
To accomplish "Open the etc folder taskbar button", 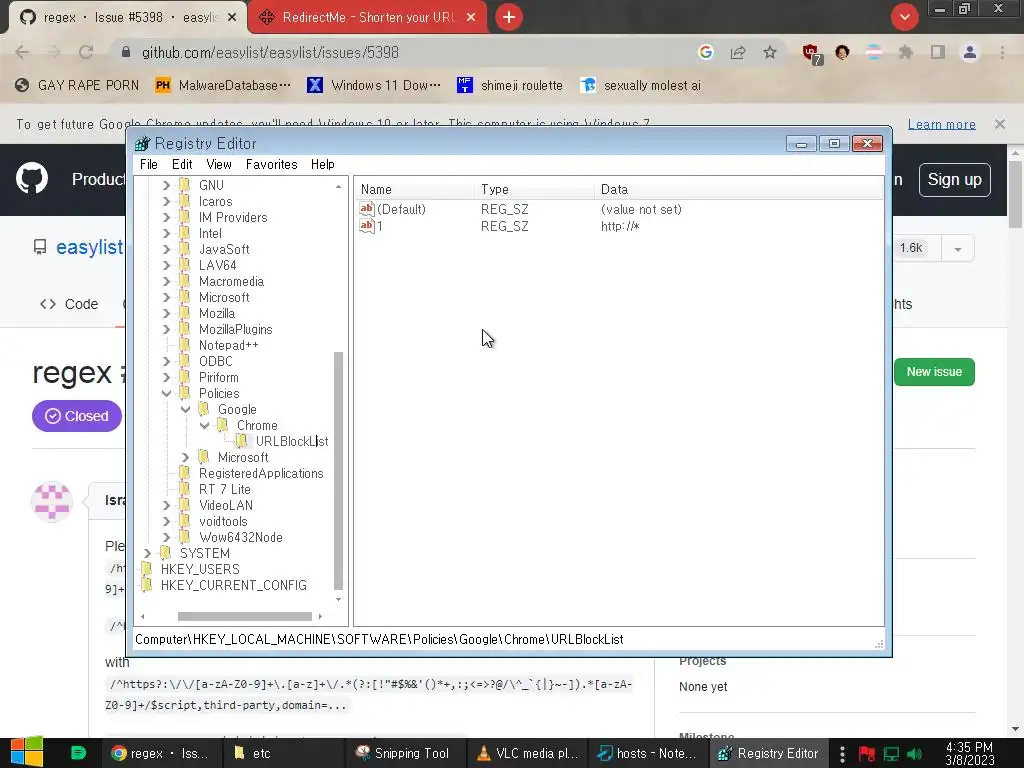I will tap(283, 754).
